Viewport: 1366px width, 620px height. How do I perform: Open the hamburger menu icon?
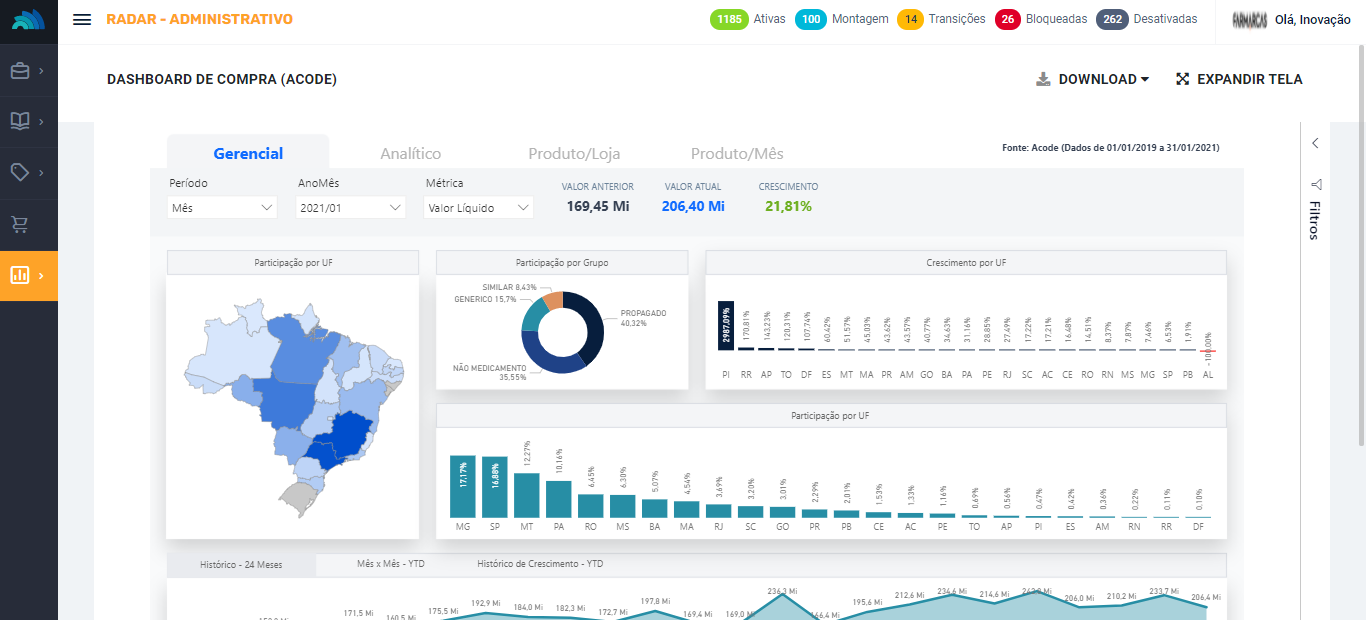(82, 20)
